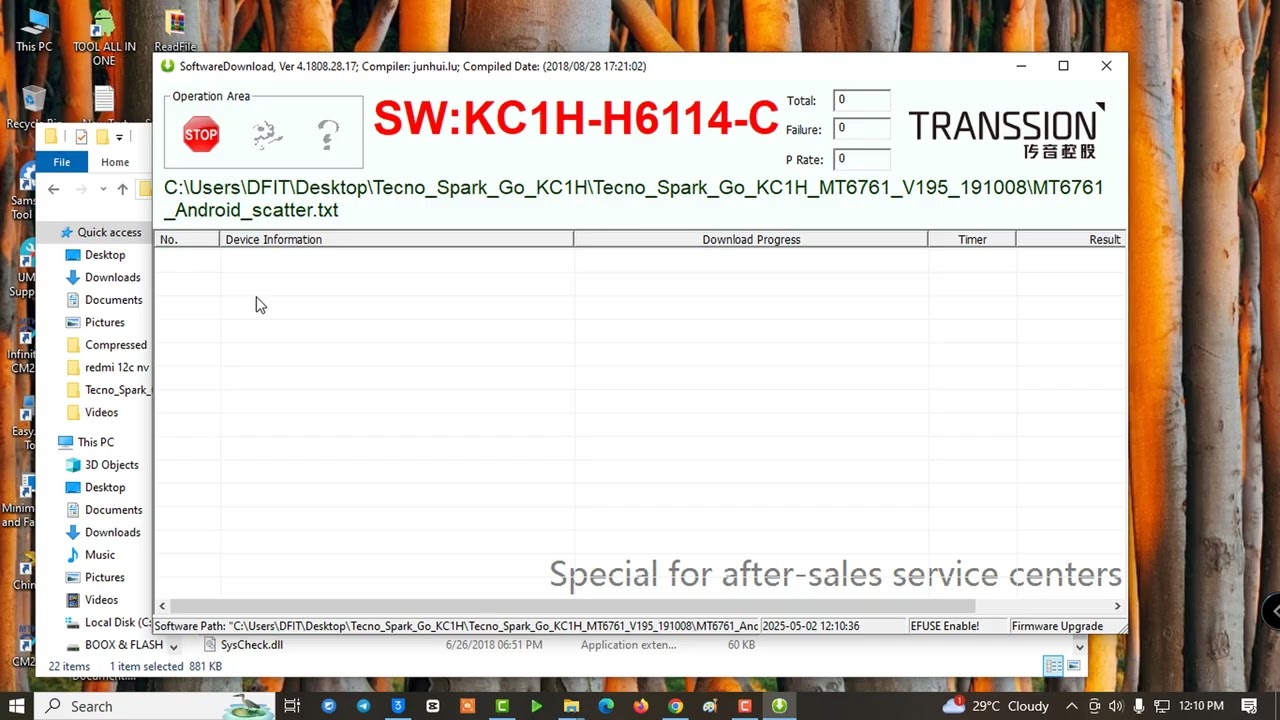This screenshot has width=1280, height=720.
Task: Expand the BOOX & FLASH chevron
Action: [x=173, y=646]
